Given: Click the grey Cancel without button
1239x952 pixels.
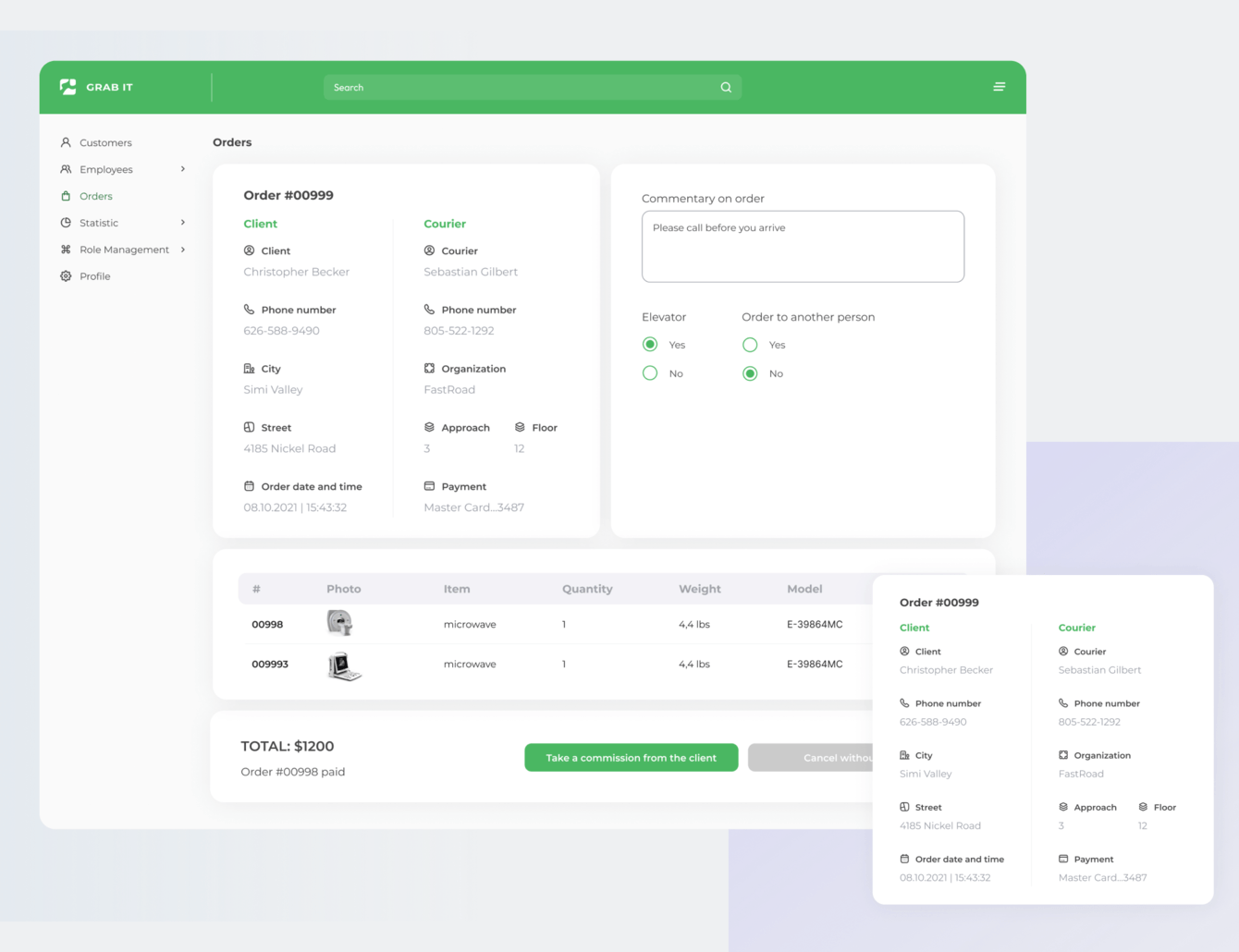Looking at the screenshot, I should [x=811, y=758].
